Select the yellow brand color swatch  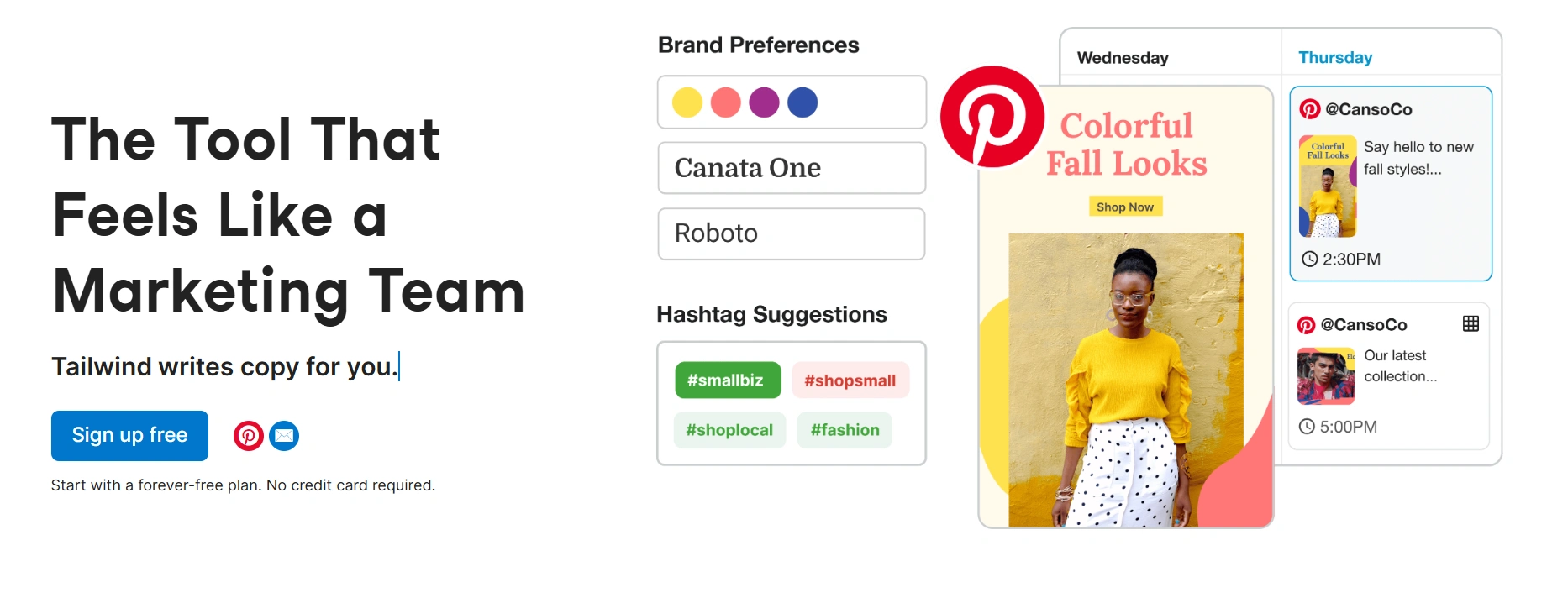pos(687,102)
